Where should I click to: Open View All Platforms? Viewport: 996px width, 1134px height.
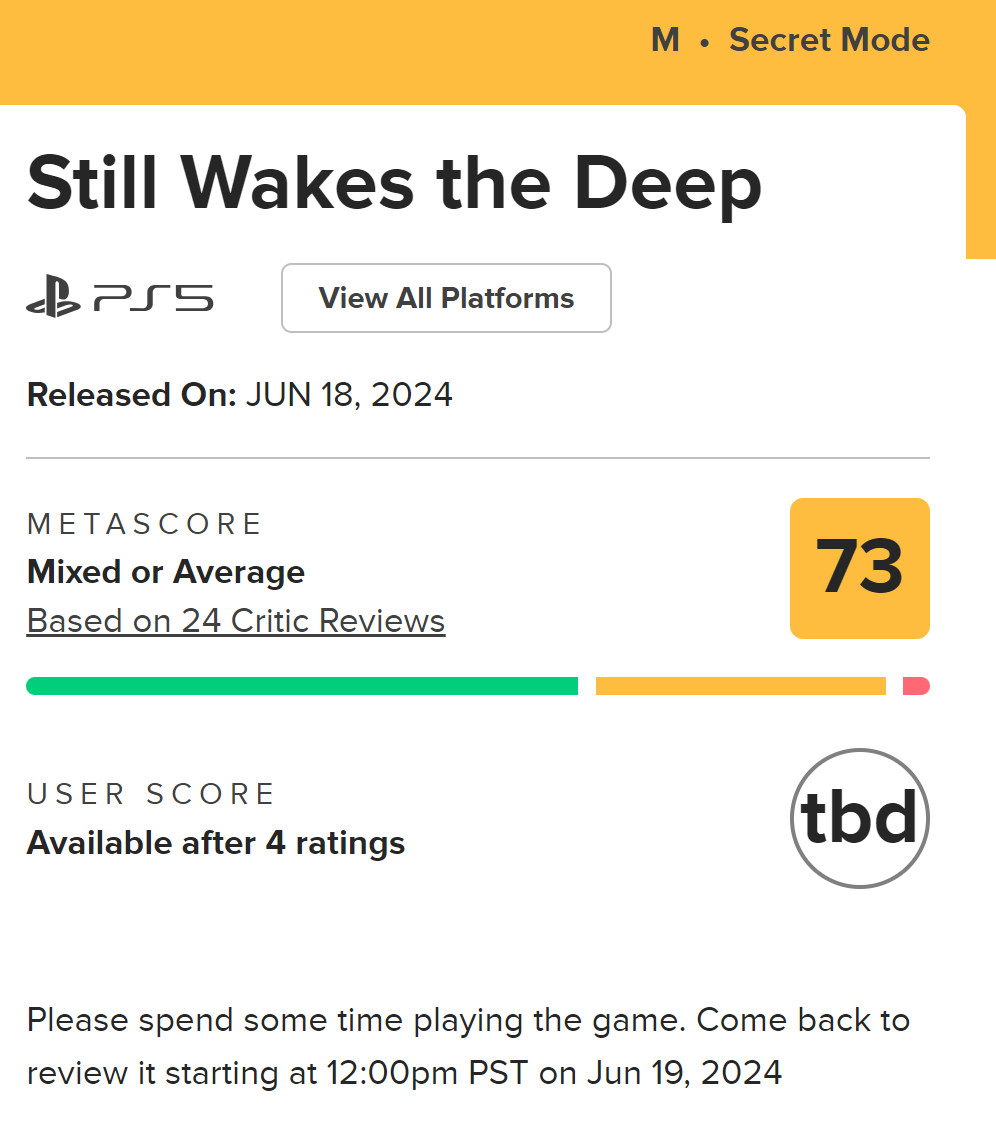[446, 297]
